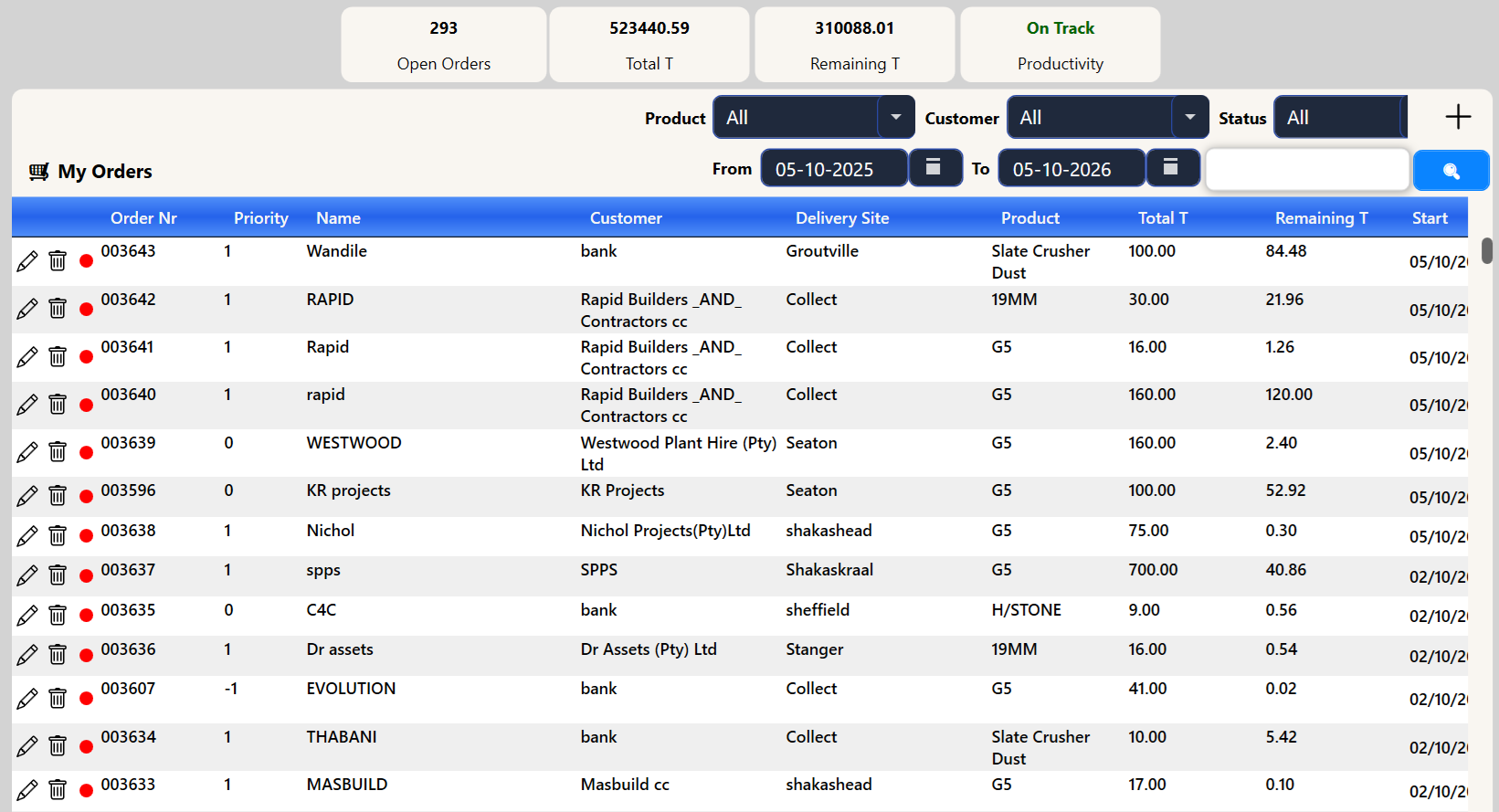Remove order 003640 via the trash icon
The width and height of the screenshot is (1499, 812).
tap(58, 404)
